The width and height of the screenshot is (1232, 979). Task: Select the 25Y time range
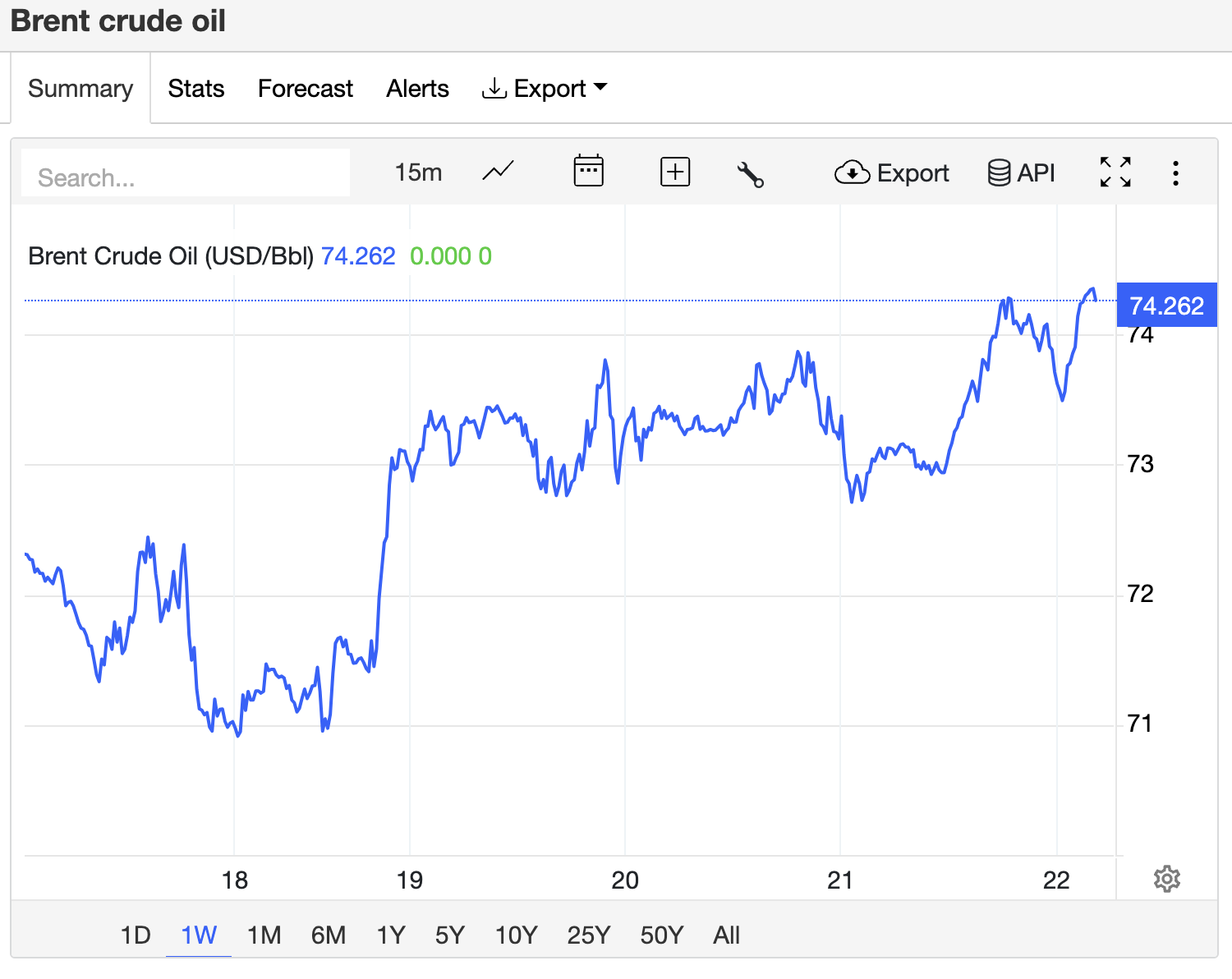(x=589, y=935)
